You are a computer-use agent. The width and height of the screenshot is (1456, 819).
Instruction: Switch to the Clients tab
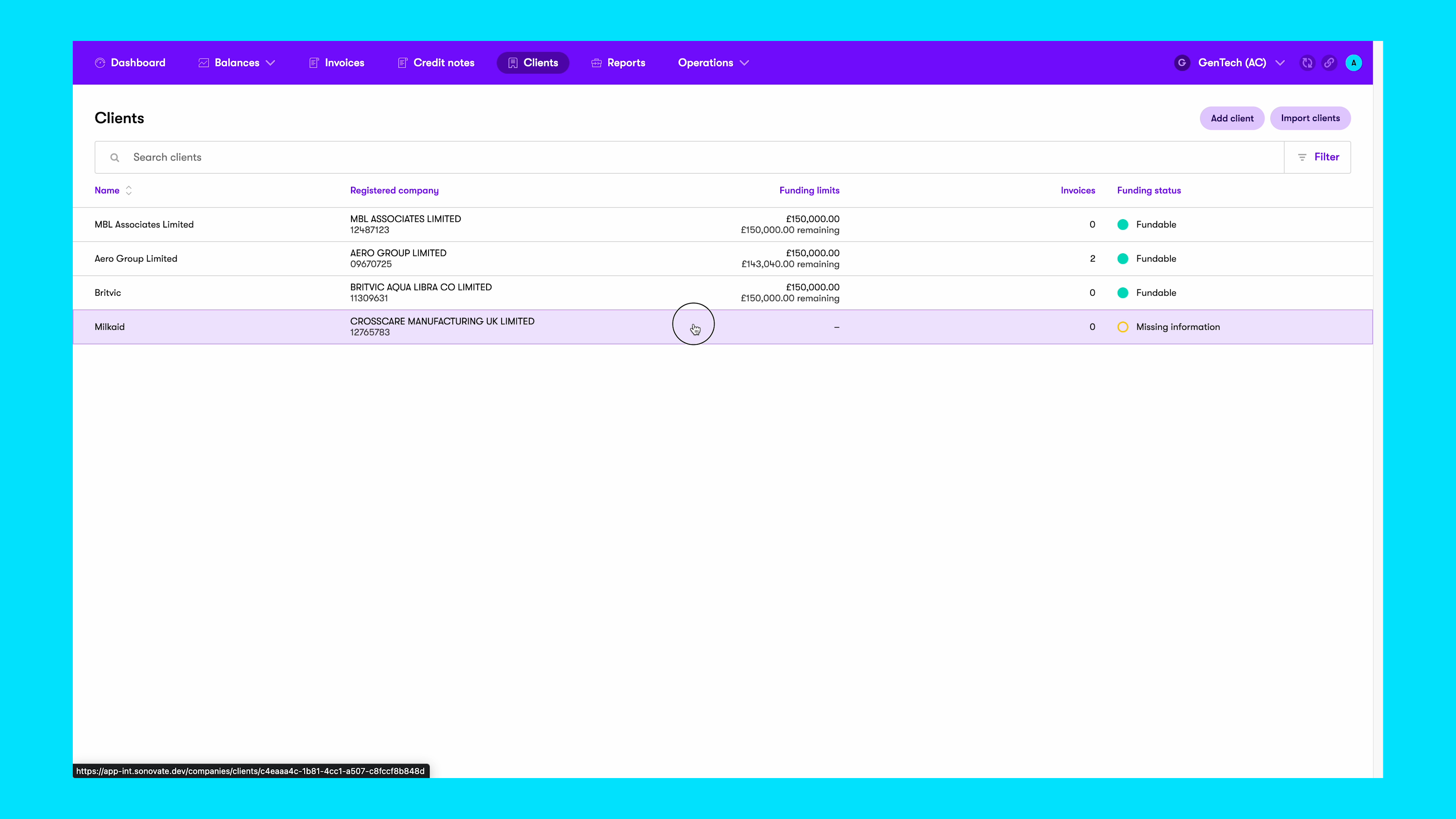pos(532,63)
